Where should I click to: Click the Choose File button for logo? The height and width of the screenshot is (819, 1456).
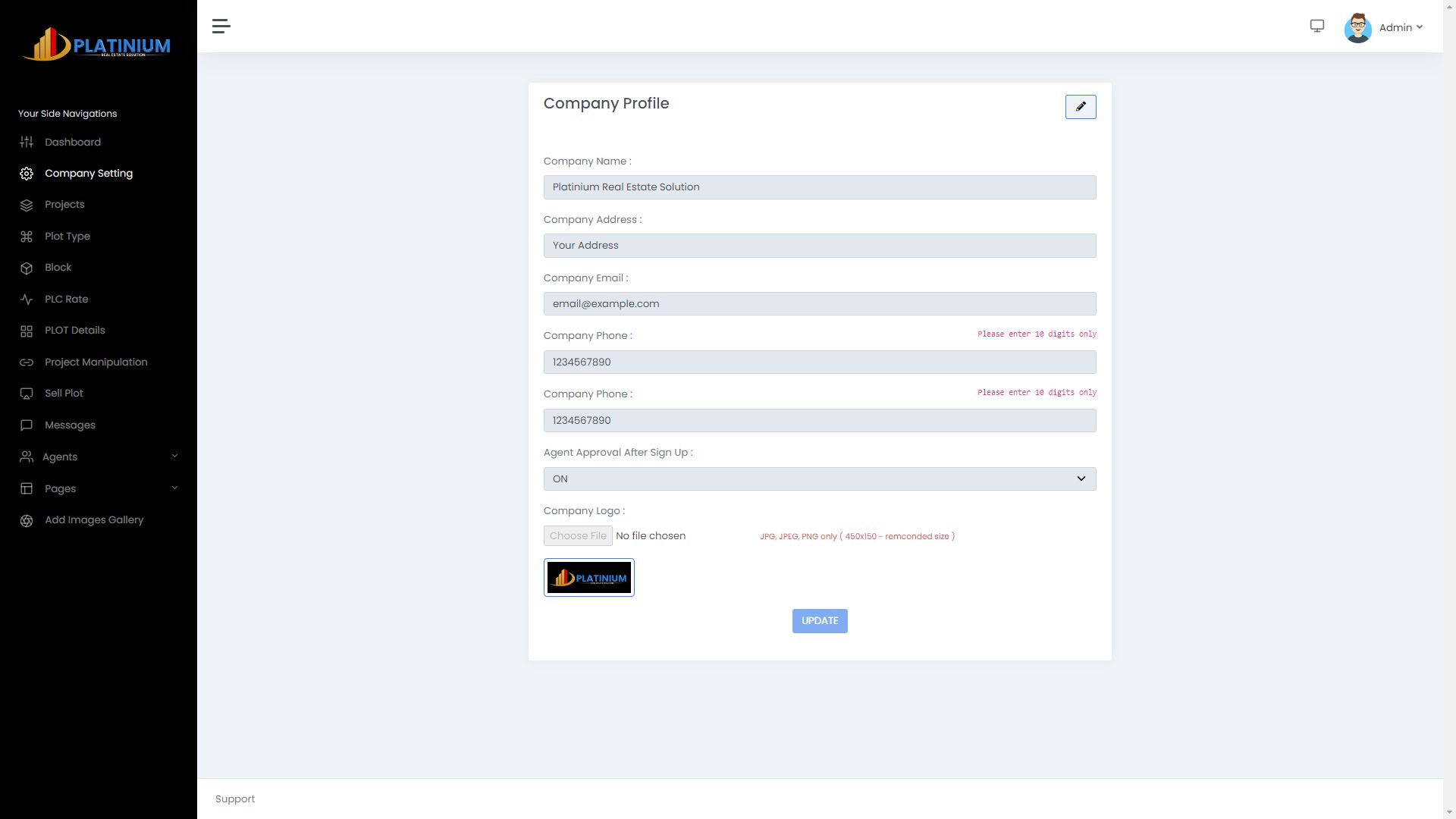click(578, 536)
